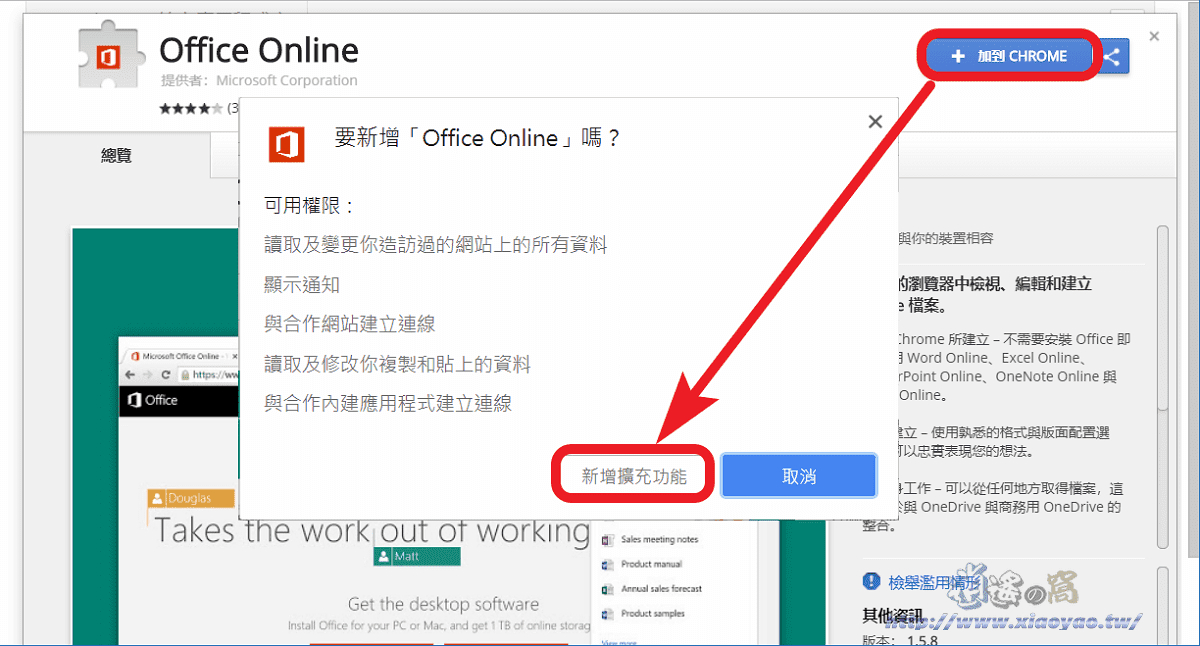This screenshot has width=1200, height=646.
Task: Click the permission text 與合作網站建立連線
Action: pyautogui.click(x=350, y=324)
